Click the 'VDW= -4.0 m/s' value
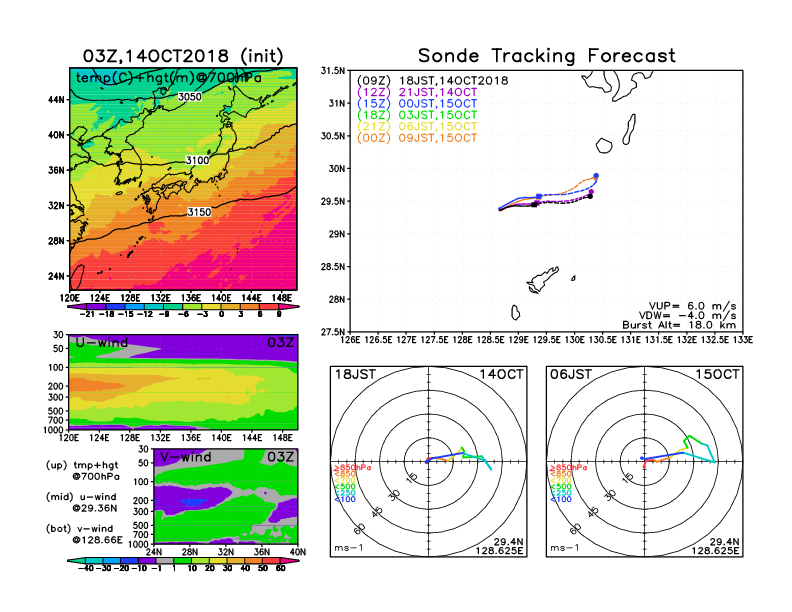 click(687, 316)
